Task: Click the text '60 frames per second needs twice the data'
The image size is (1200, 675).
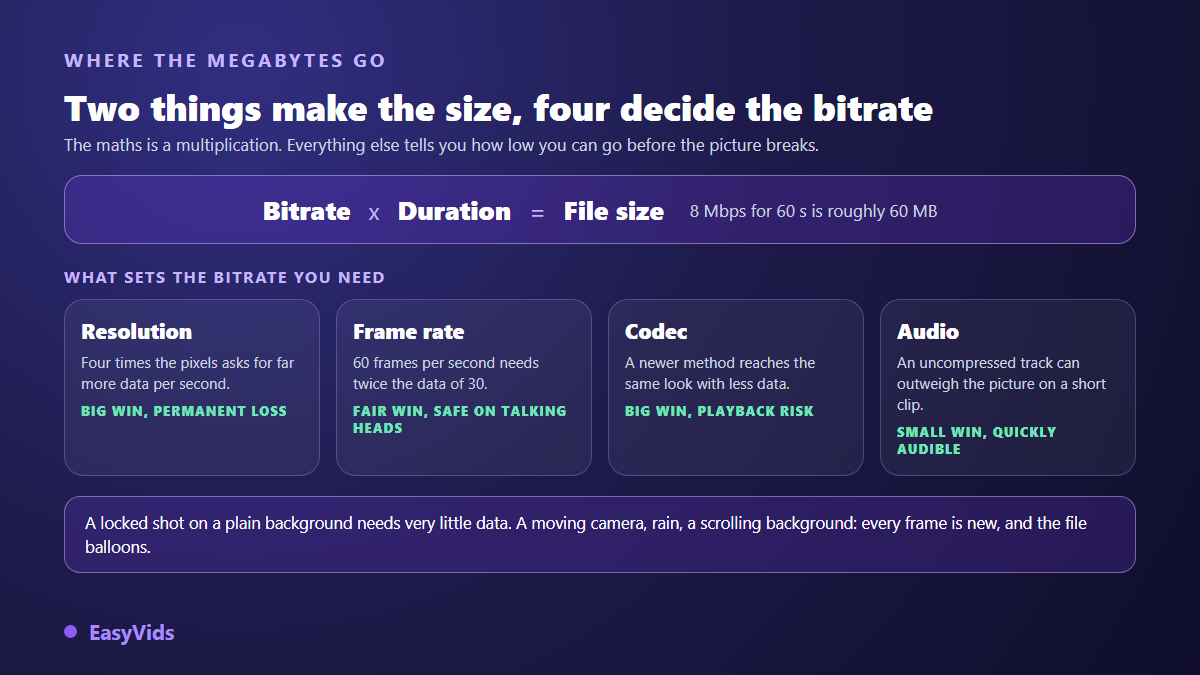Action: click(x=446, y=373)
